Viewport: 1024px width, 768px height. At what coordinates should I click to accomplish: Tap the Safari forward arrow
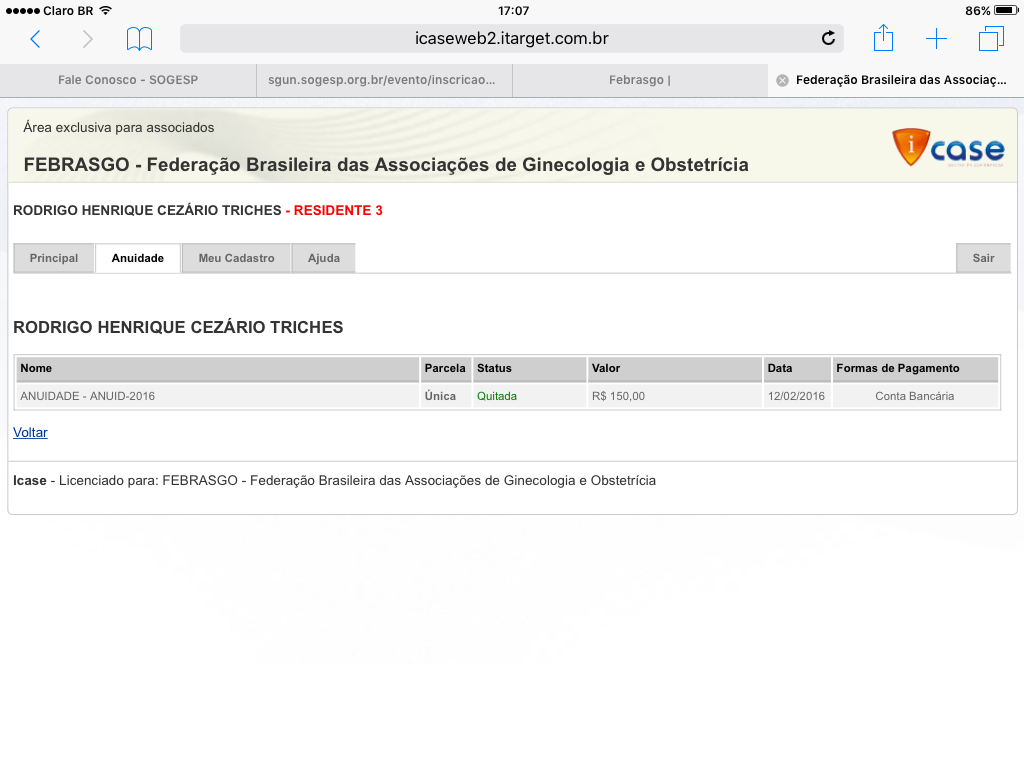point(88,39)
